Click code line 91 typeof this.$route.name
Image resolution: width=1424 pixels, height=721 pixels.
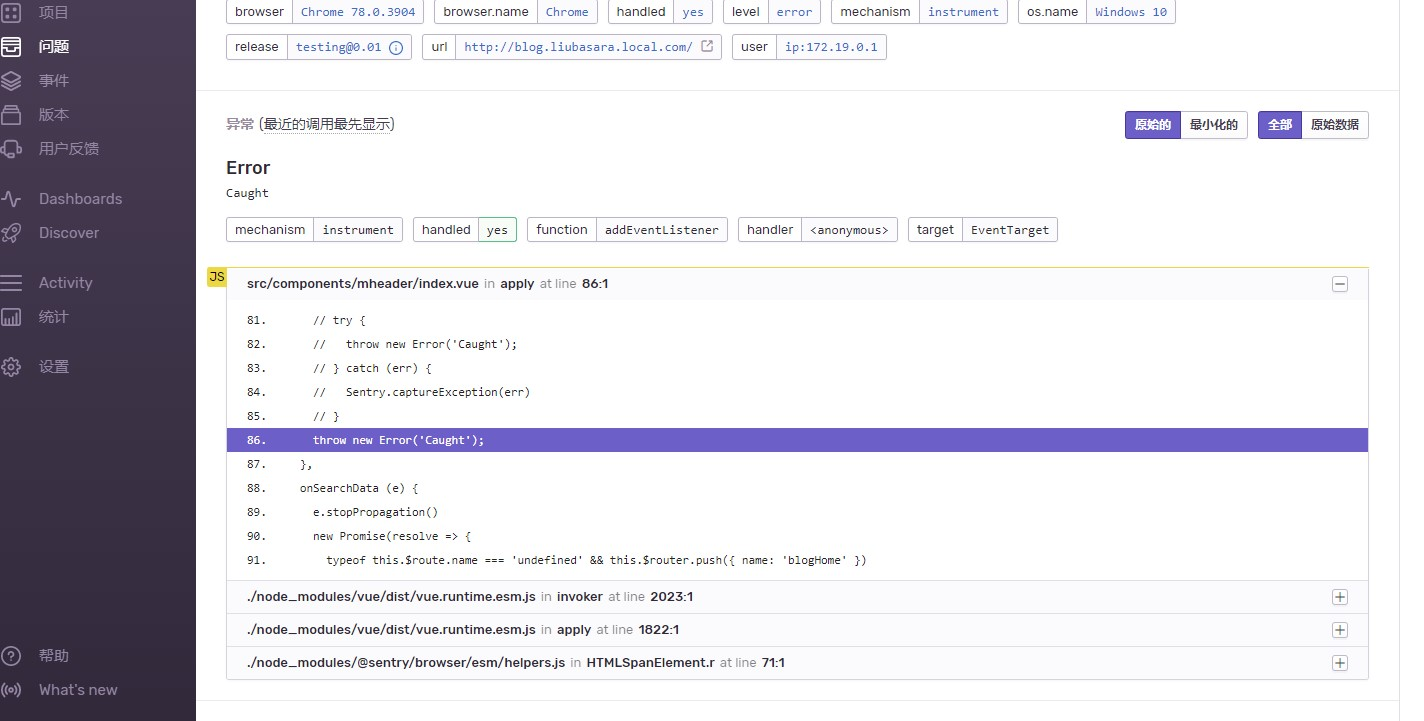[797, 560]
